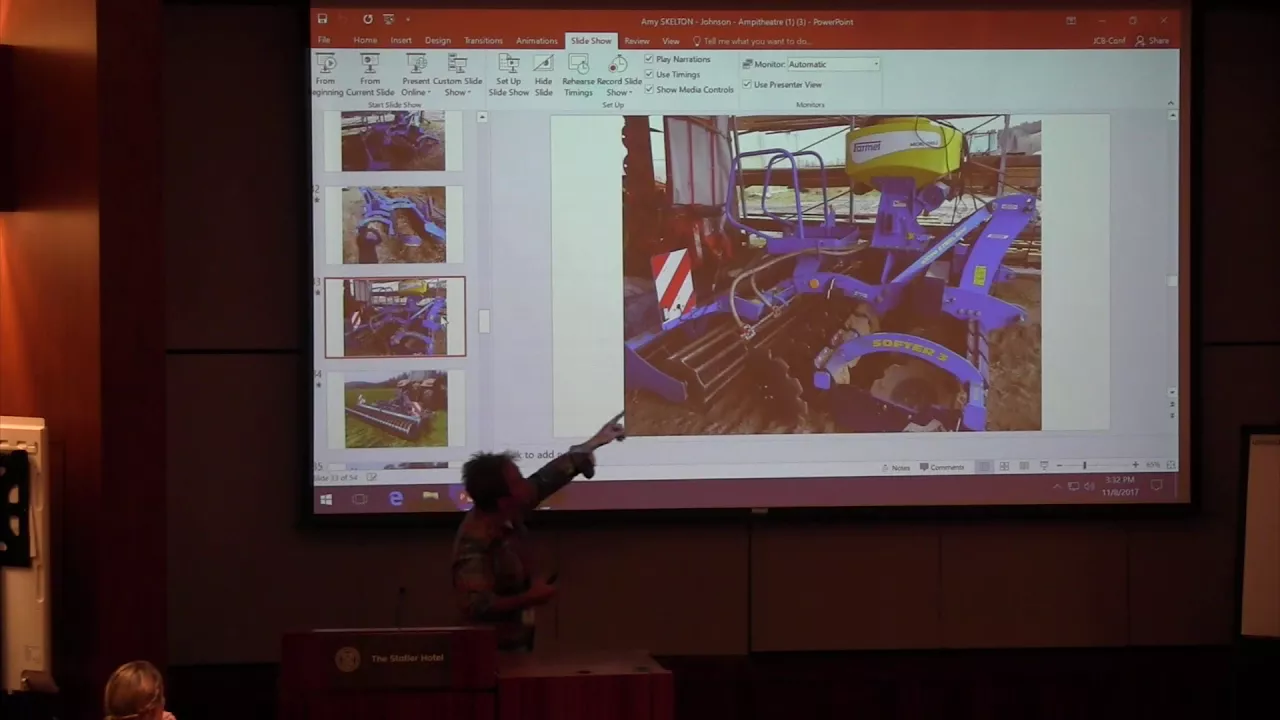Toggle Use Presenter View checkbox
Viewport: 1280px width, 720px height.
(747, 84)
